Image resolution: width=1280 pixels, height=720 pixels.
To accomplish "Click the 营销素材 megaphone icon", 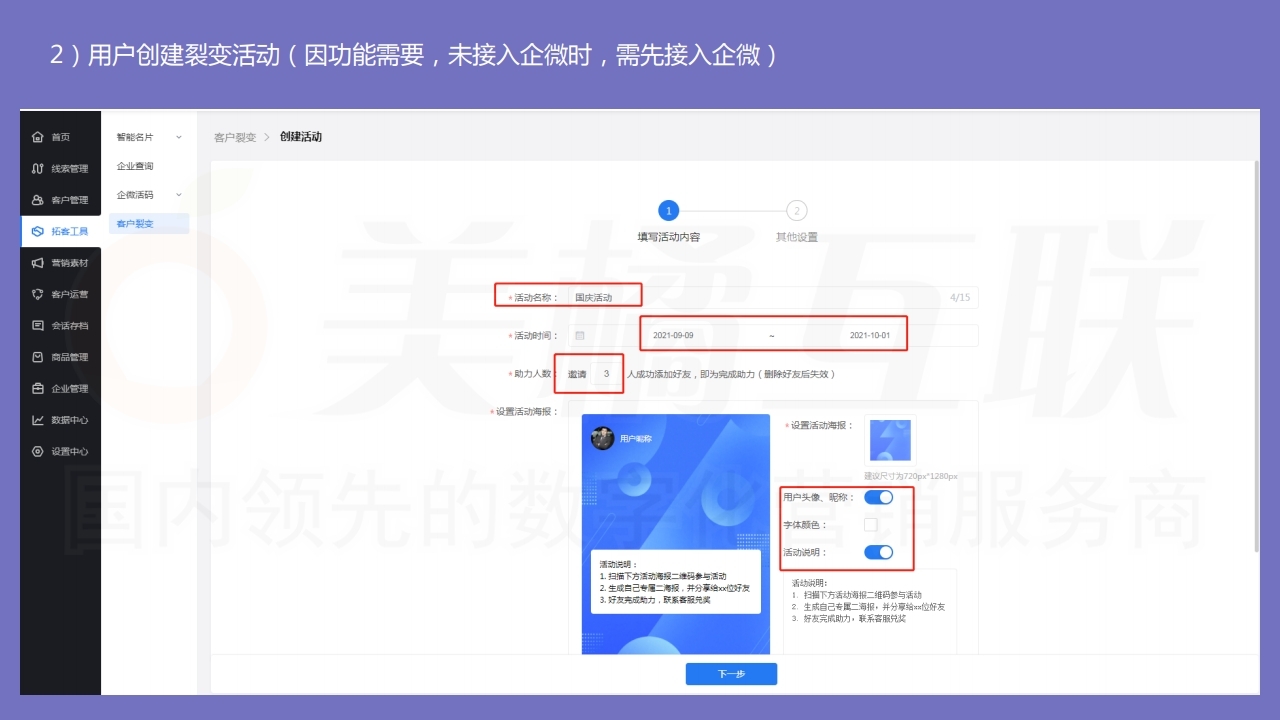I will pos(38,263).
